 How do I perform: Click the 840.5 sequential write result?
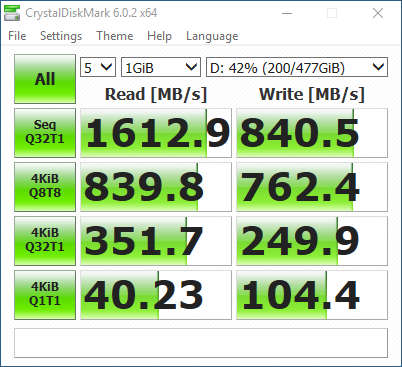coord(312,133)
